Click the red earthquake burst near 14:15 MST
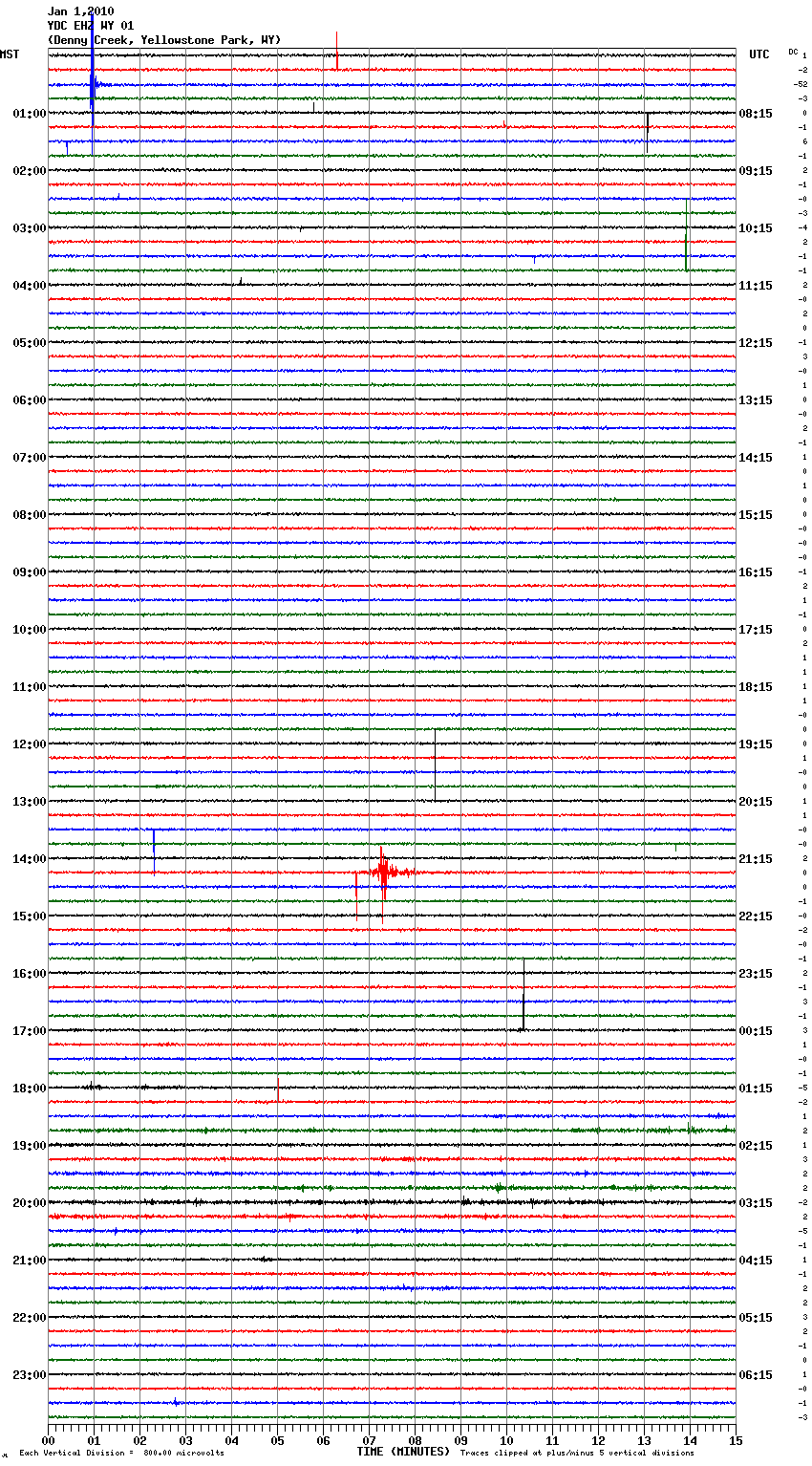This screenshot has width=812, height=1466. point(386,873)
